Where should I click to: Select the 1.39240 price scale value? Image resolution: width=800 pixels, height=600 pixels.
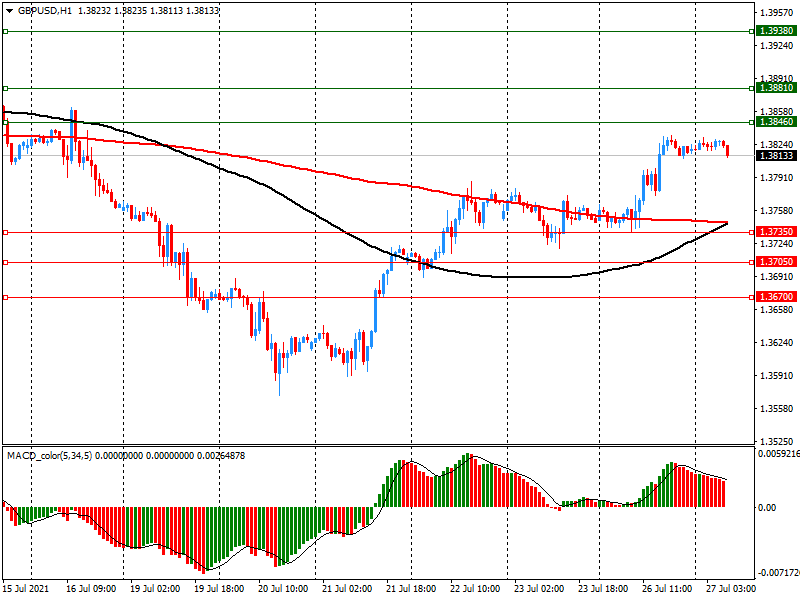tap(777, 46)
